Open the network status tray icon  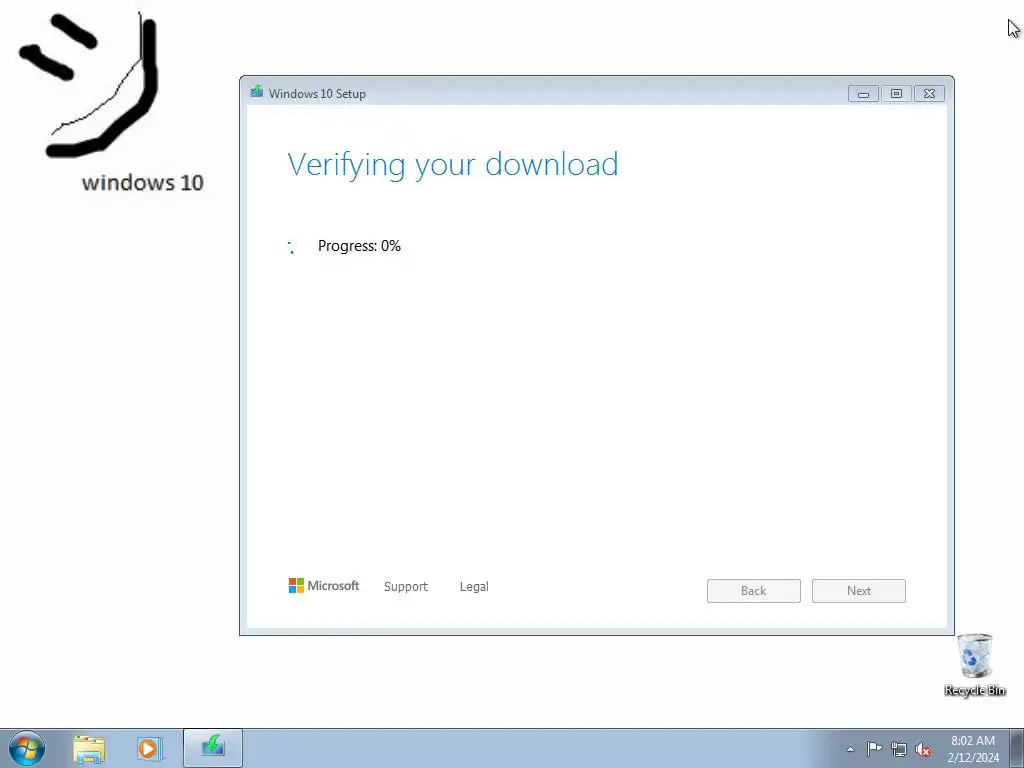point(899,750)
